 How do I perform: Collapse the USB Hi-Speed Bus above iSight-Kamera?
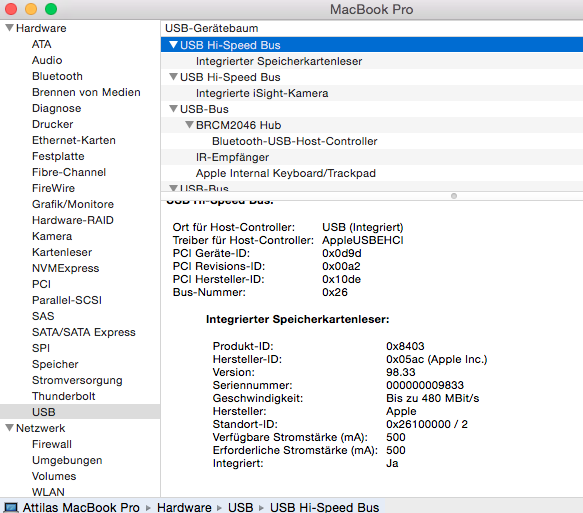point(173,77)
